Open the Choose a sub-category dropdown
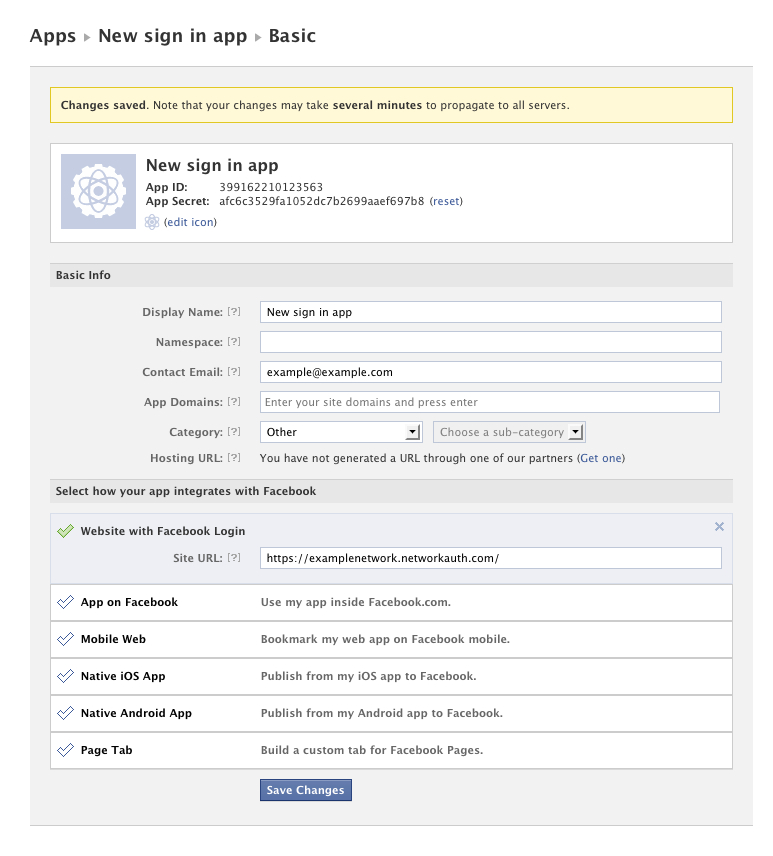773x856 pixels. tap(509, 432)
